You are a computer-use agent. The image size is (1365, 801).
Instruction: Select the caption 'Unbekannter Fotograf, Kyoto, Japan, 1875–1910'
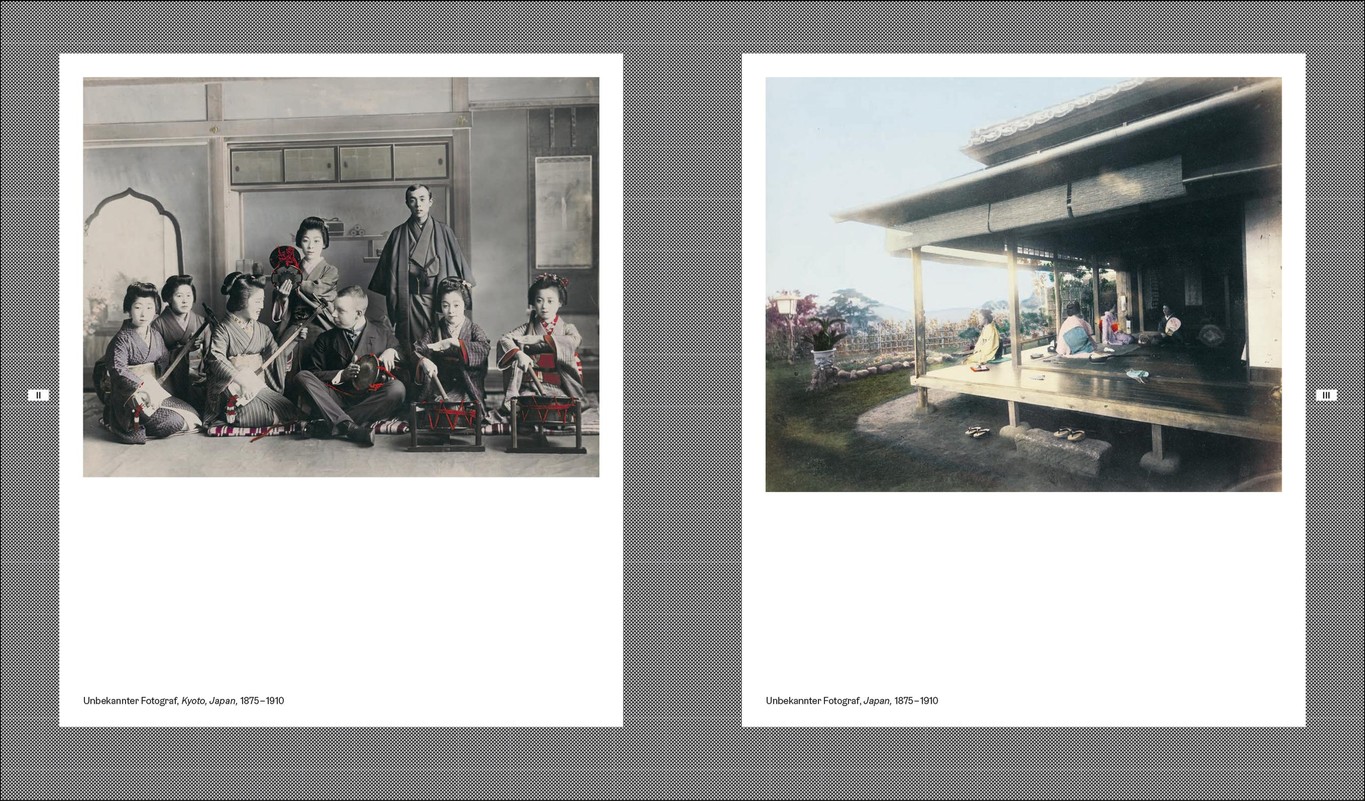[183, 701]
